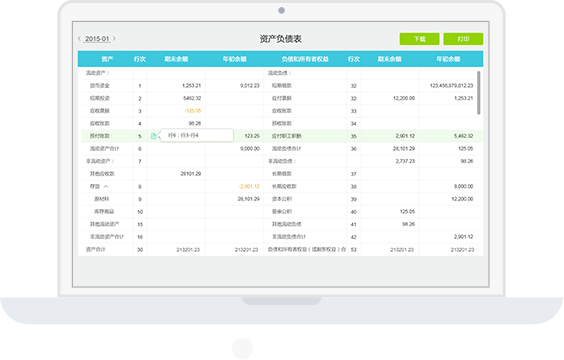The height and width of the screenshot is (360, 564).
Task: Select the 货币资金 row label
Action: point(100,86)
